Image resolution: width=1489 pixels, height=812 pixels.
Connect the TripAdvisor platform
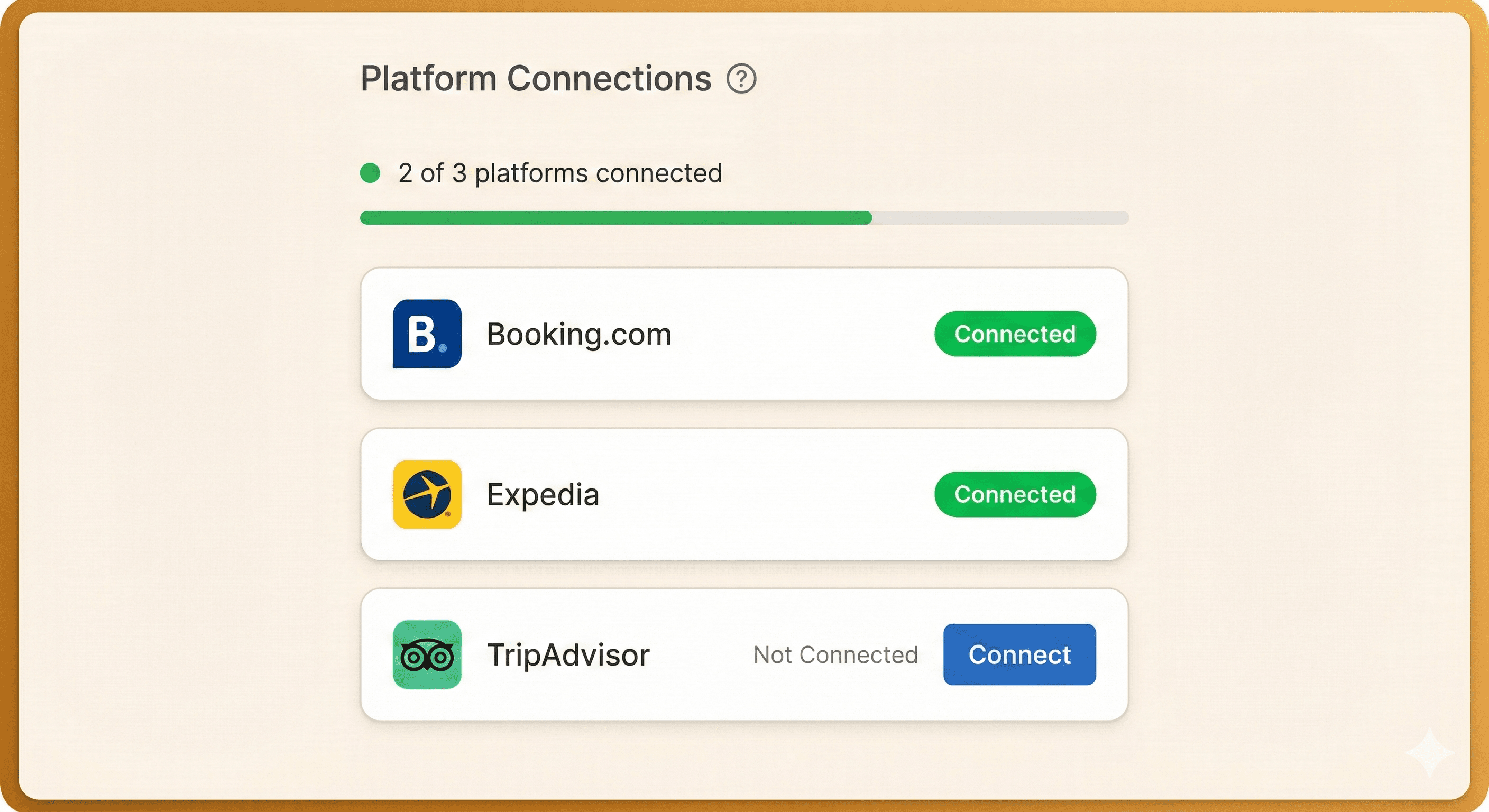point(1019,655)
